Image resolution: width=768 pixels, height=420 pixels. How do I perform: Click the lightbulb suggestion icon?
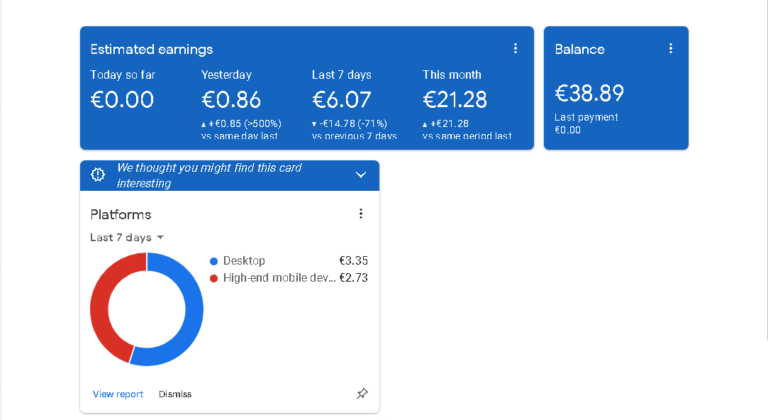pyautogui.click(x=97, y=175)
